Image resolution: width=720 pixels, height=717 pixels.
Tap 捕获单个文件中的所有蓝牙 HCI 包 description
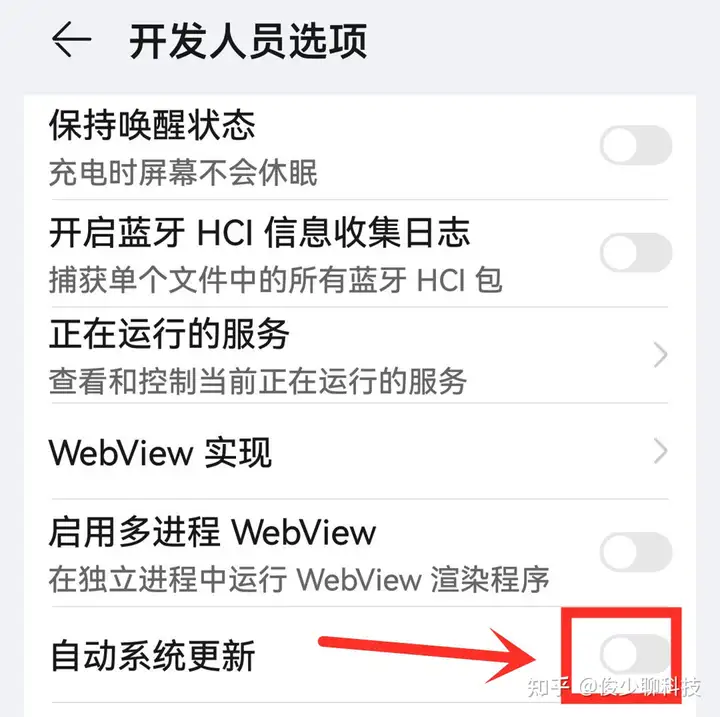coord(276,280)
